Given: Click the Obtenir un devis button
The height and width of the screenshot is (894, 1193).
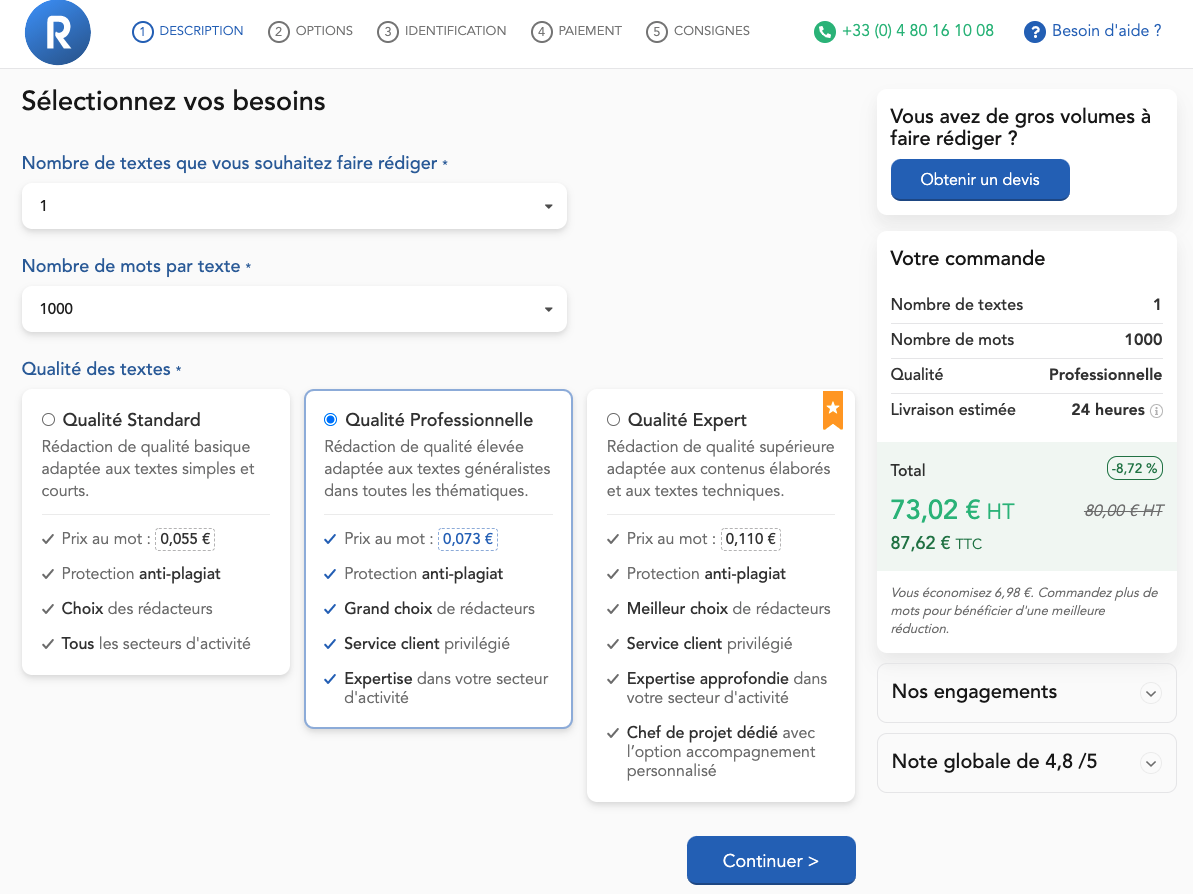Looking at the screenshot, I should click(980, 180).
